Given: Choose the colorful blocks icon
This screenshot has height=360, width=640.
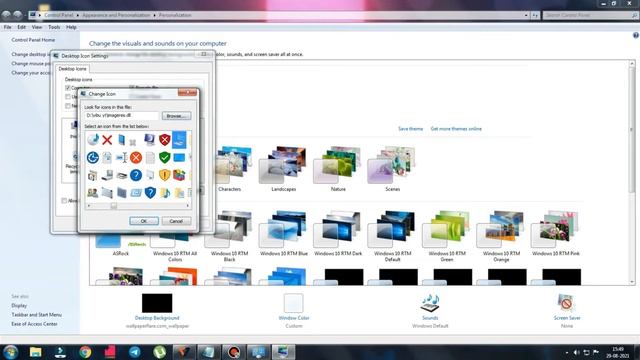Looking at the screenshot, I should click(x=179, y=175).
